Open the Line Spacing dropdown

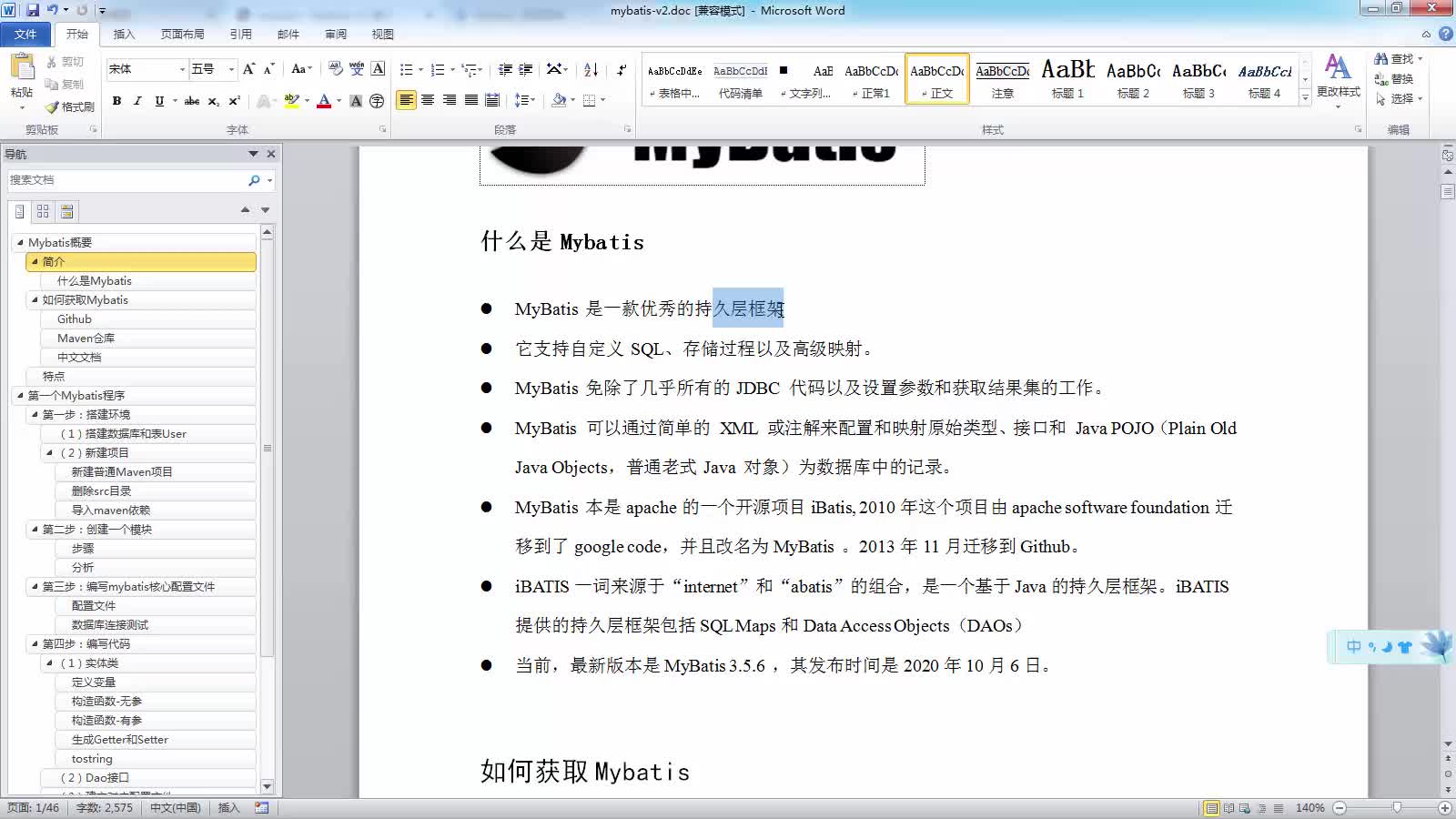525,100
